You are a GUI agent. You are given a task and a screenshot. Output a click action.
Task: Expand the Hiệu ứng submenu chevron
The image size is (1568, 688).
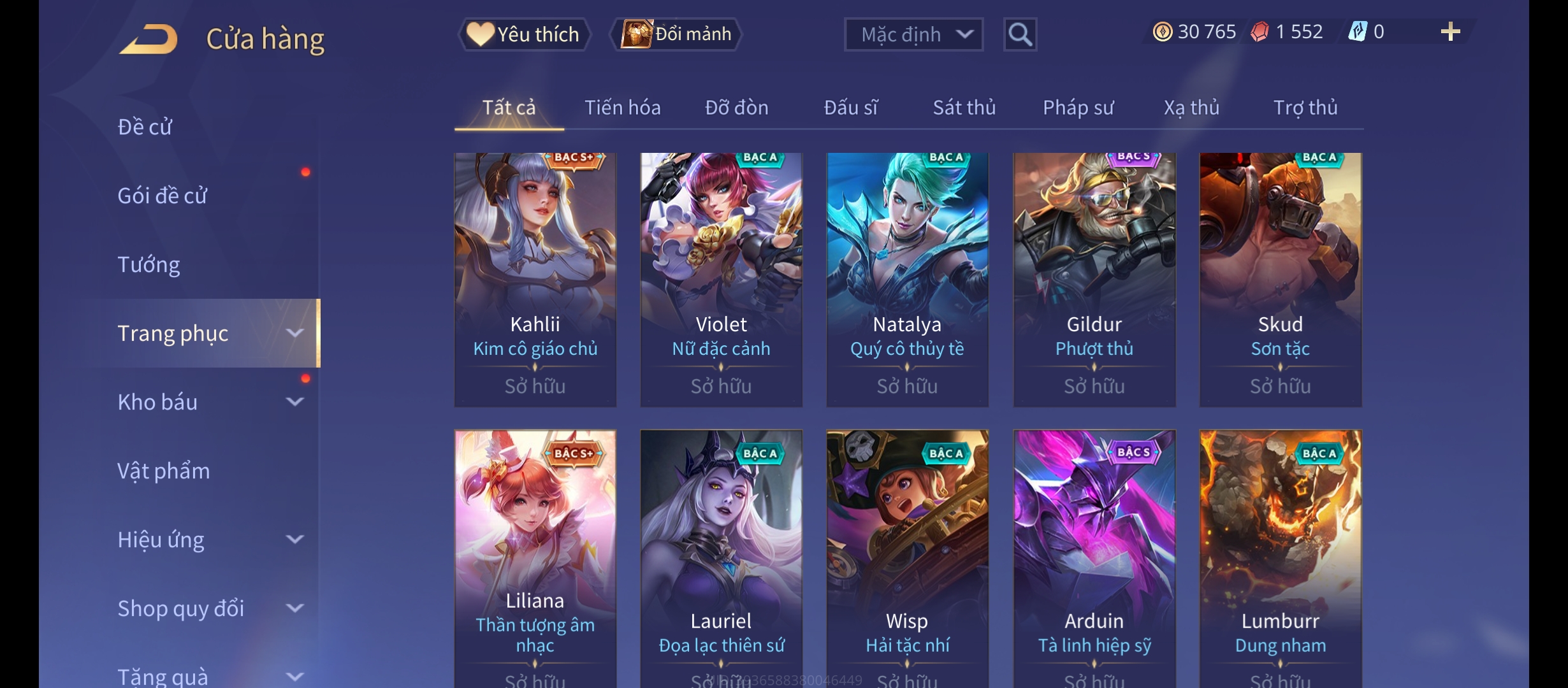pyautogui.click(x=294, y=539)
